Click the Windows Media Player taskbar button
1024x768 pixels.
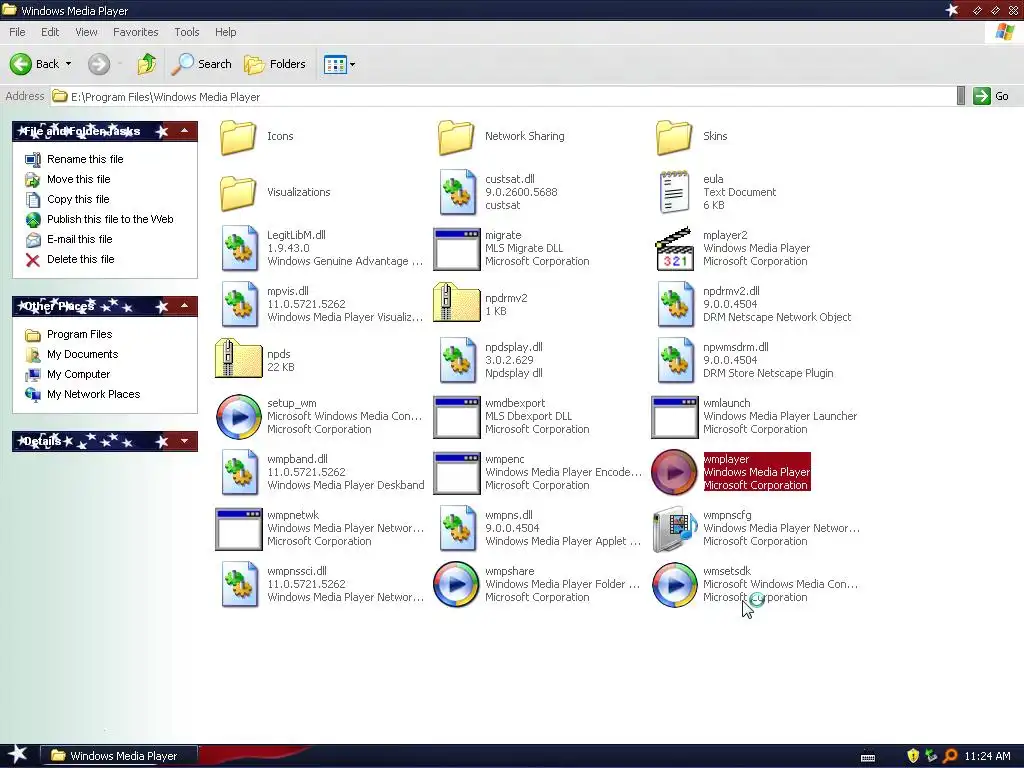coord(118,756)
